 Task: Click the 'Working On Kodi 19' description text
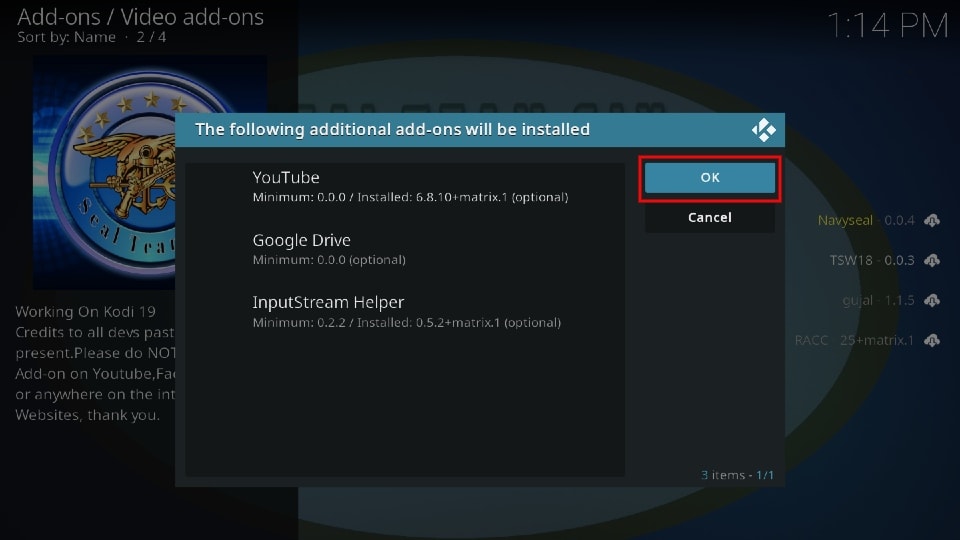pyautogui.click(x=85, y=312)
